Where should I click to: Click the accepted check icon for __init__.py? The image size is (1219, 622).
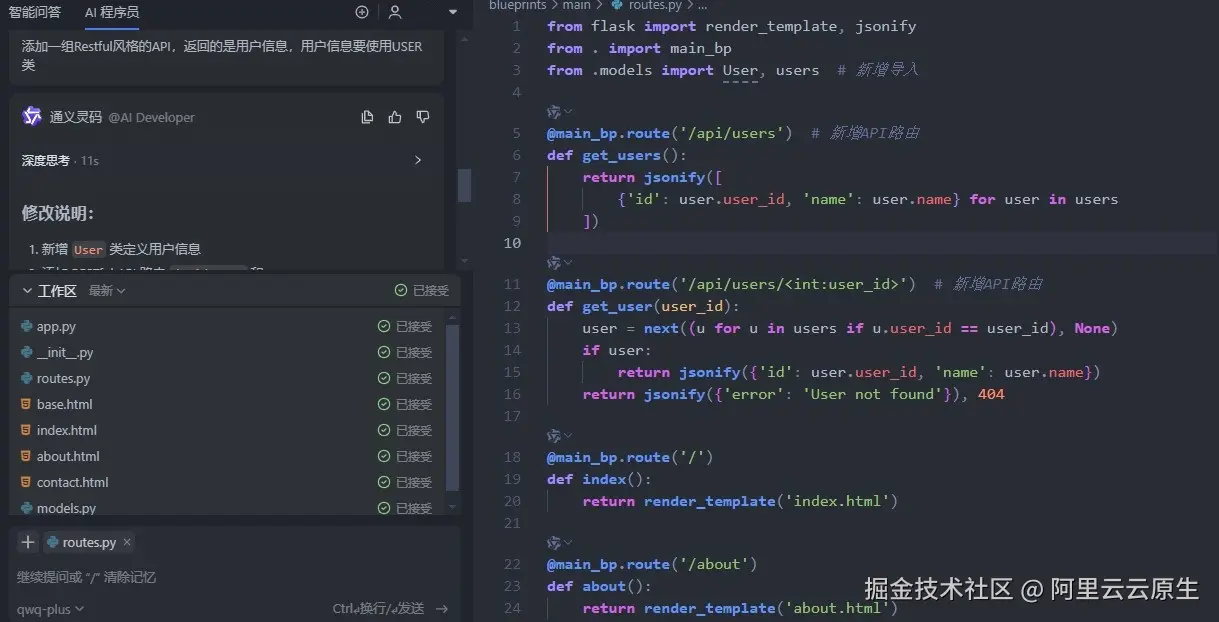tap(384, 352)
